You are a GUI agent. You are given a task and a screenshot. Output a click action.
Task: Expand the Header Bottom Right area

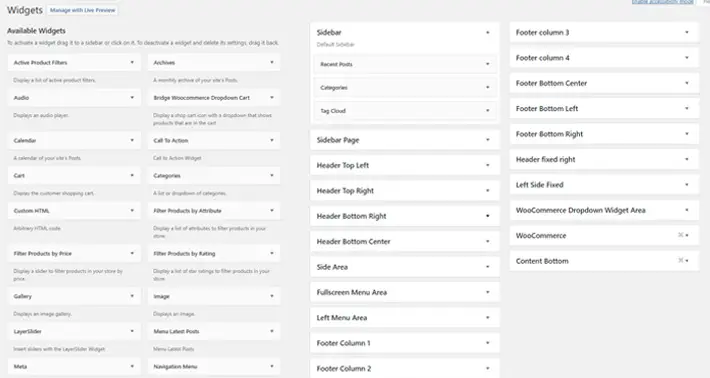coord(405,216)
